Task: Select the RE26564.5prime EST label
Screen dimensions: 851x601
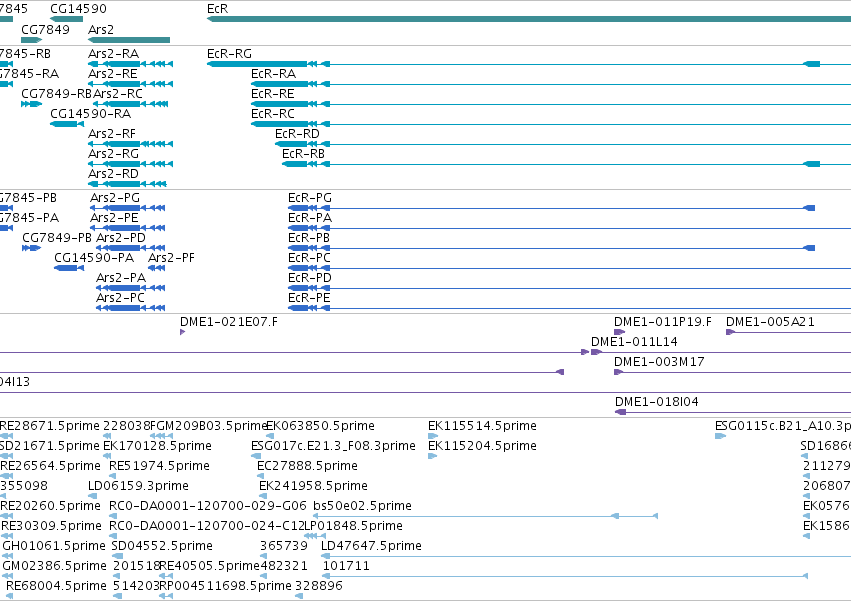Action: (x=50, y=467)
